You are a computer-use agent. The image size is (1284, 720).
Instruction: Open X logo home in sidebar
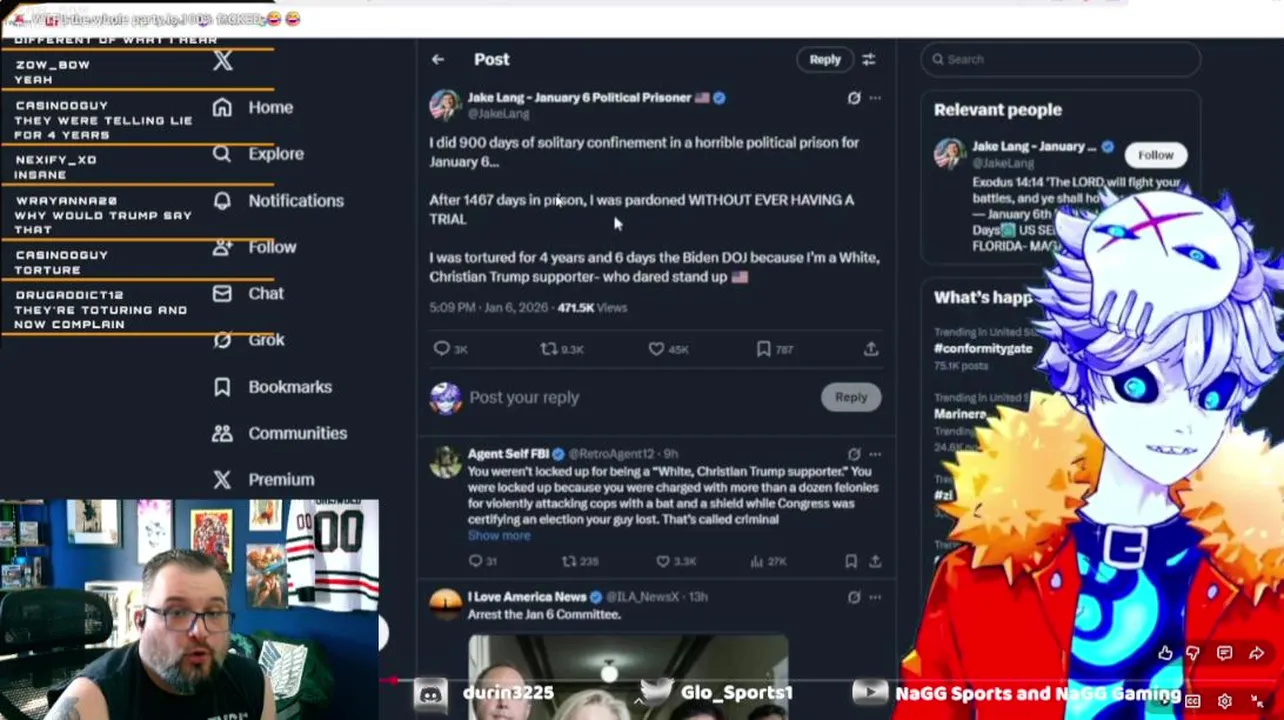(x=222, y=61)
